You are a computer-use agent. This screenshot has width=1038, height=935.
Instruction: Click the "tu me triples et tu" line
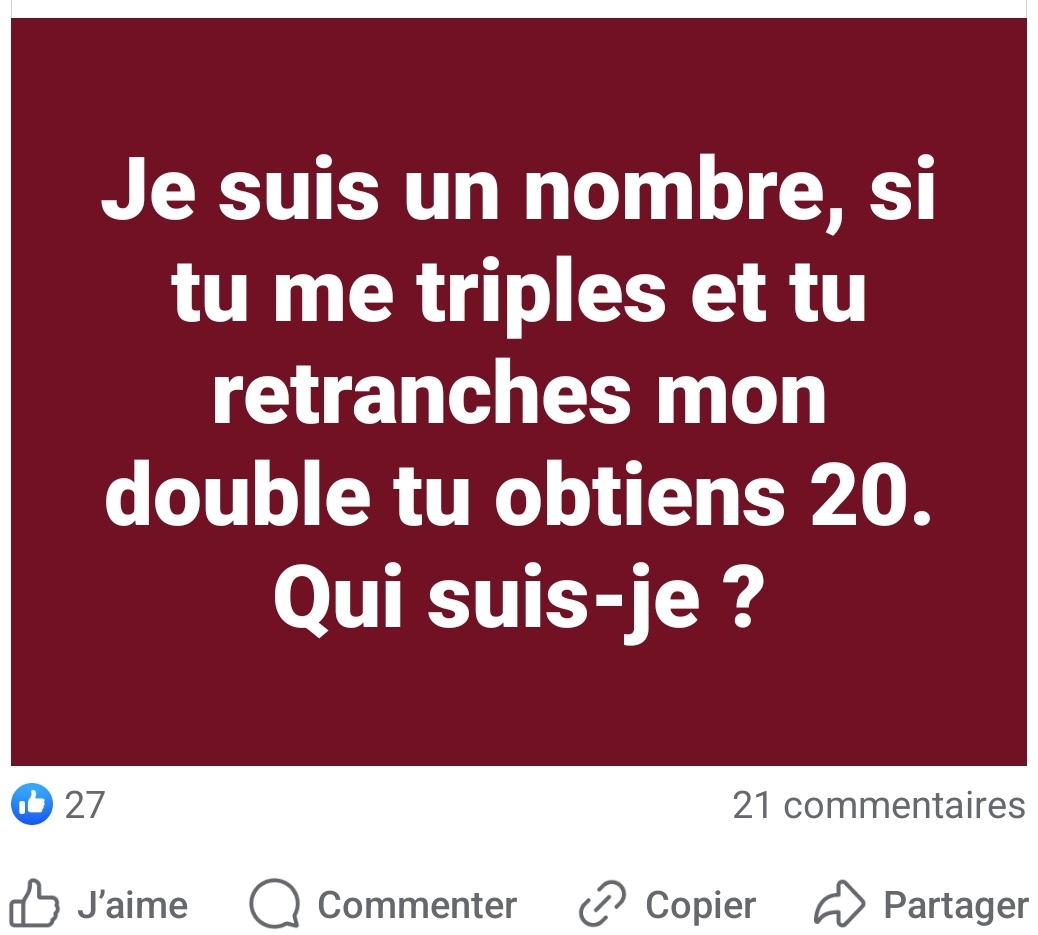[x=519, y=293]
